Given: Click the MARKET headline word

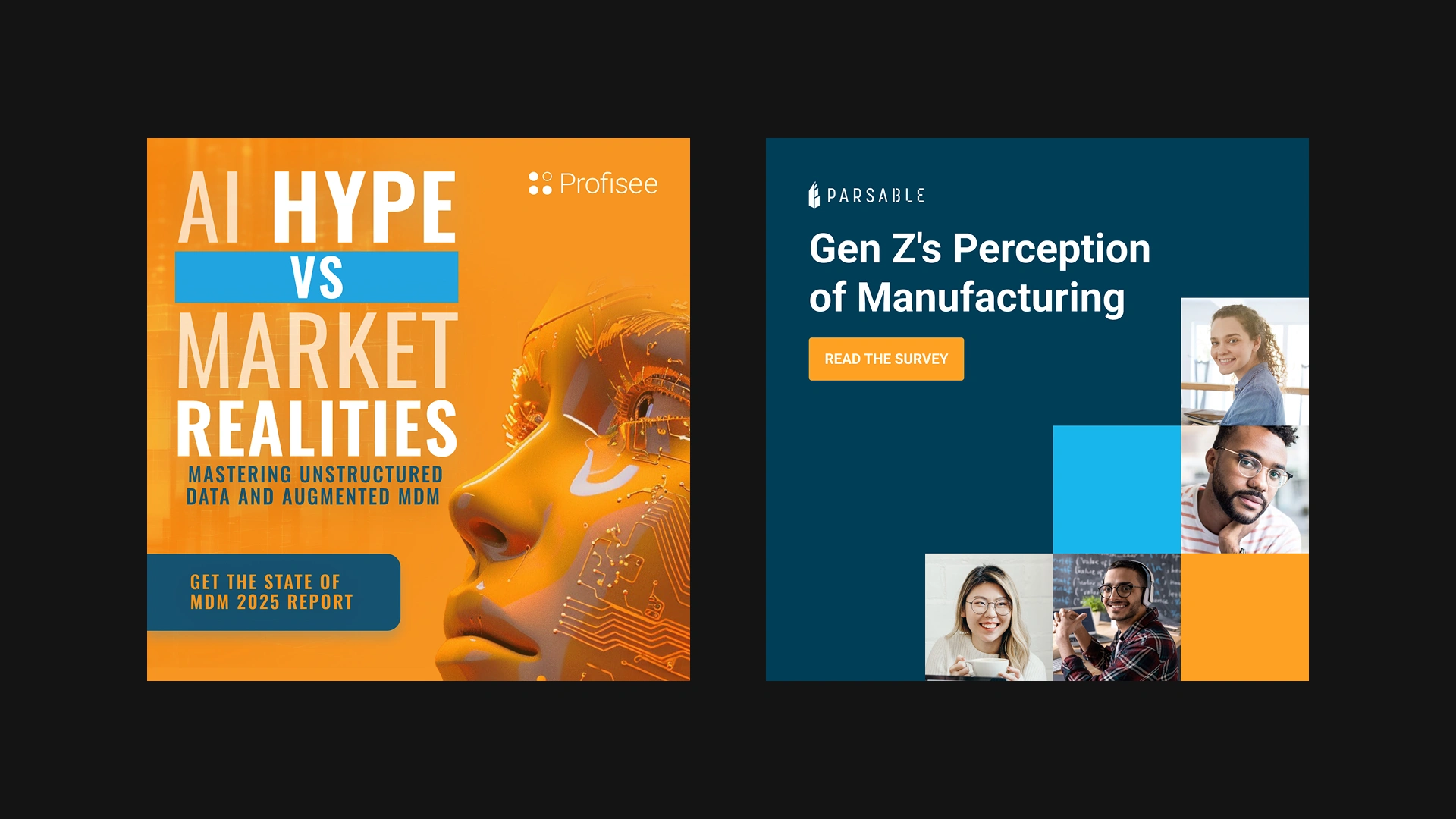Looking at the screenshot, I should click(317, 350).
